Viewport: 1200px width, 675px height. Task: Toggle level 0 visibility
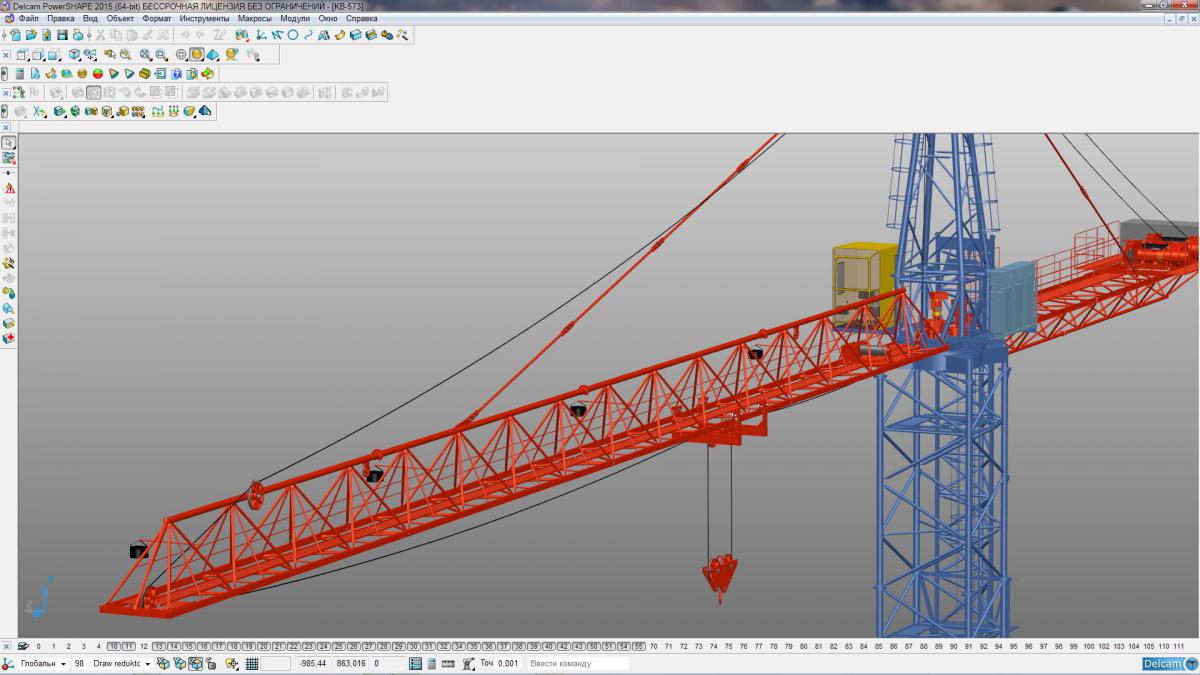point(39,647)
